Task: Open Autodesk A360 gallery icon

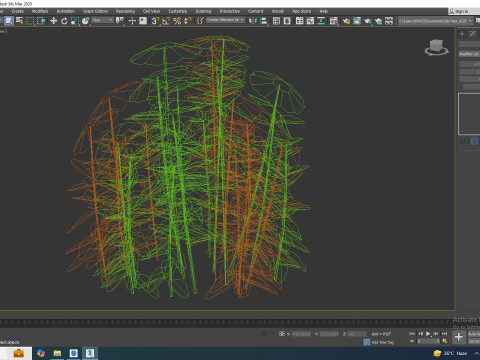Action: pyautogui.click(x=389, y=21)
